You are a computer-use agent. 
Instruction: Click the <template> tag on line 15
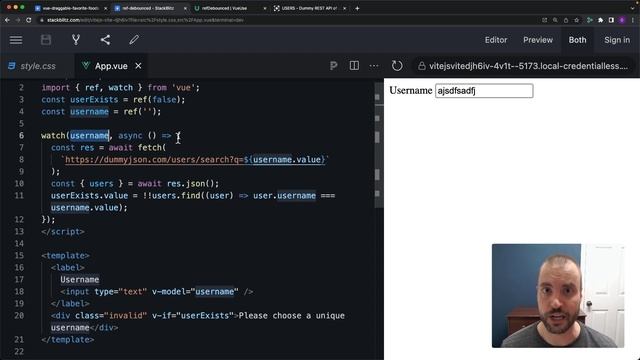65,256
